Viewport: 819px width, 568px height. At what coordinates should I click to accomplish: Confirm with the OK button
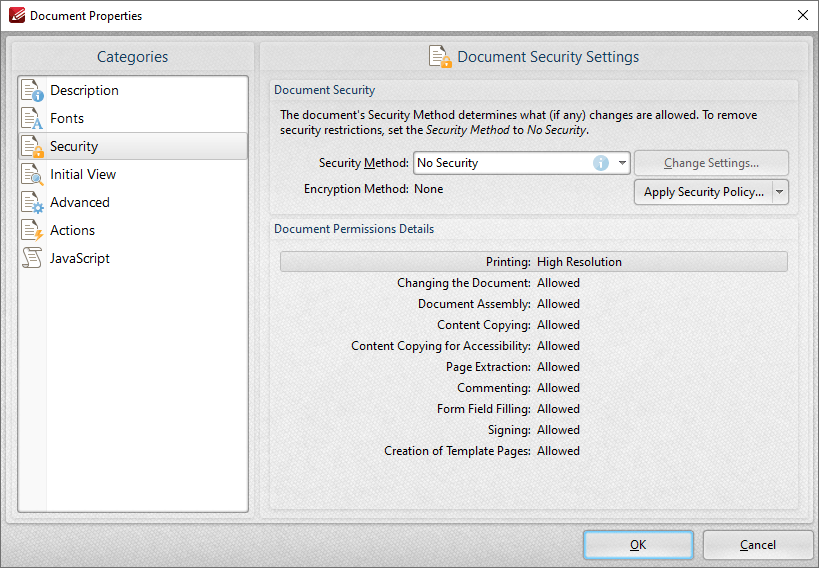[x=638, y=545]
